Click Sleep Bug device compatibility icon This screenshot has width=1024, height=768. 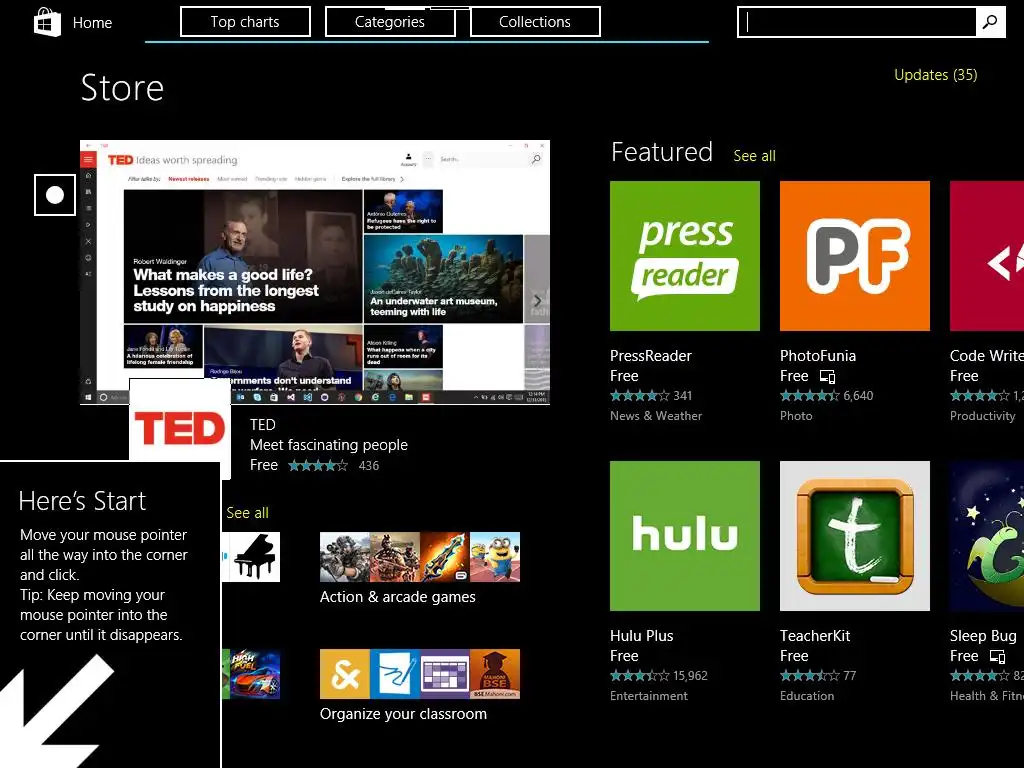tap(997, 657)
